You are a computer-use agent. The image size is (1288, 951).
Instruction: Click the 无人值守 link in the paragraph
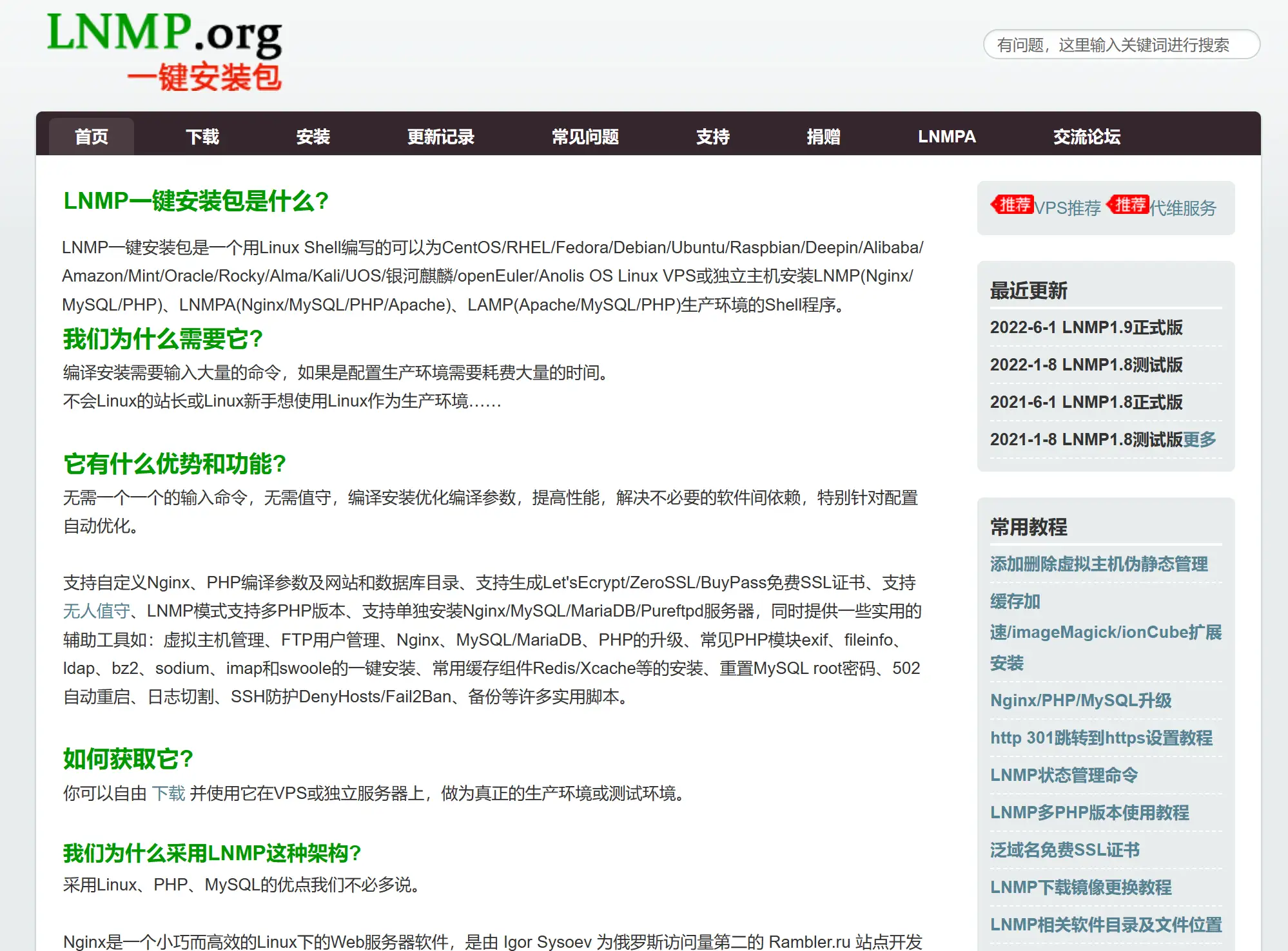coord(97,611)
